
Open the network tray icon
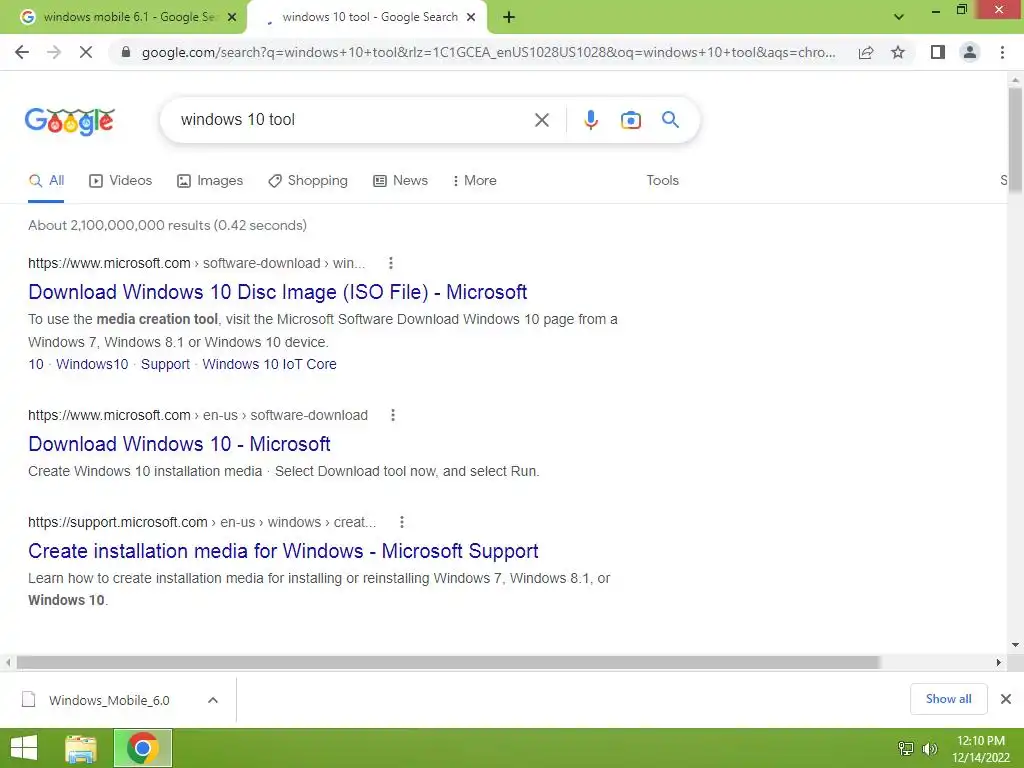pos(905,749)
